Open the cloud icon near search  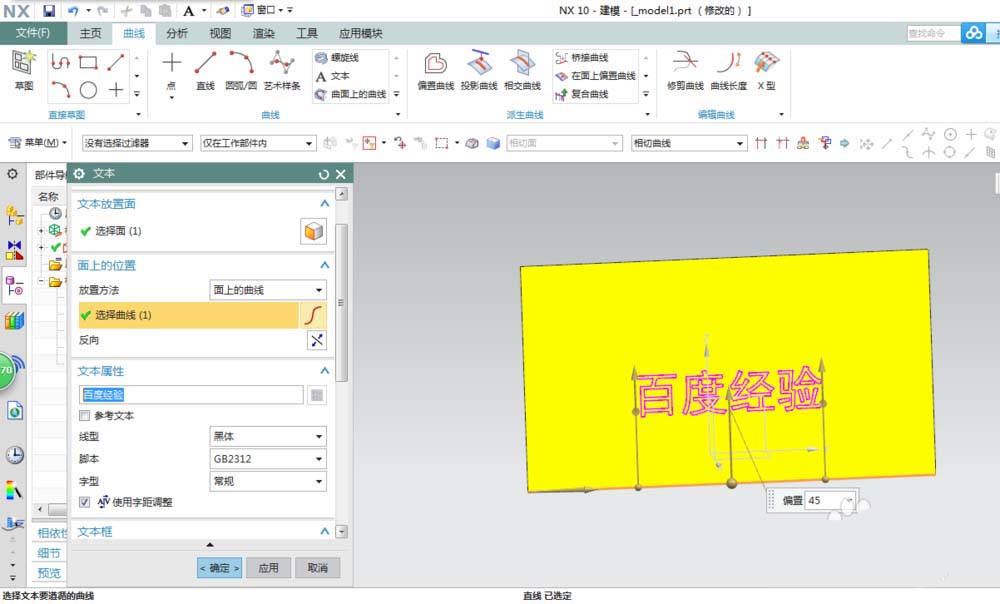point(973,33)
